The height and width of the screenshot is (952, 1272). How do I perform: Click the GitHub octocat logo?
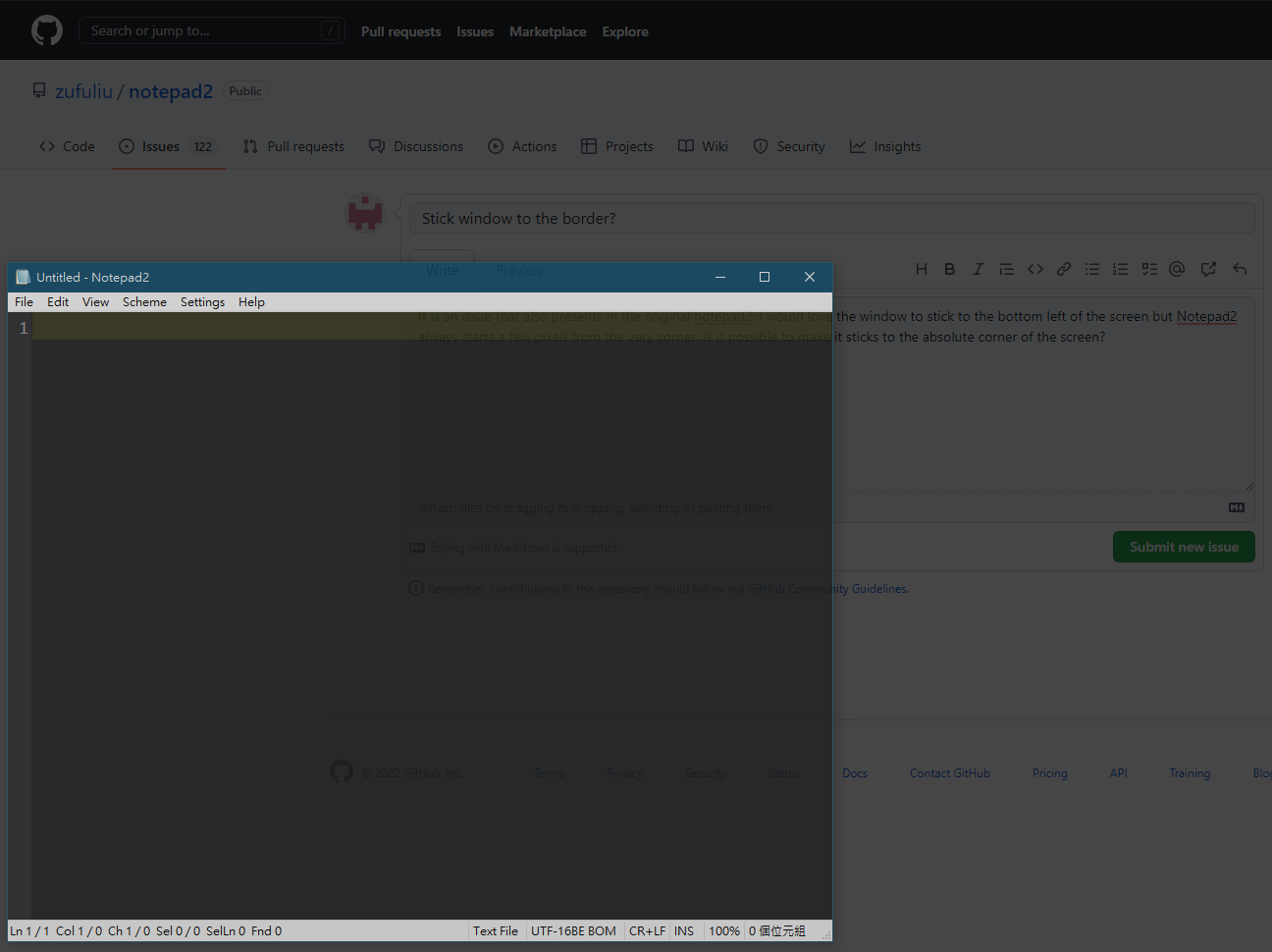[x=46, y=29]
